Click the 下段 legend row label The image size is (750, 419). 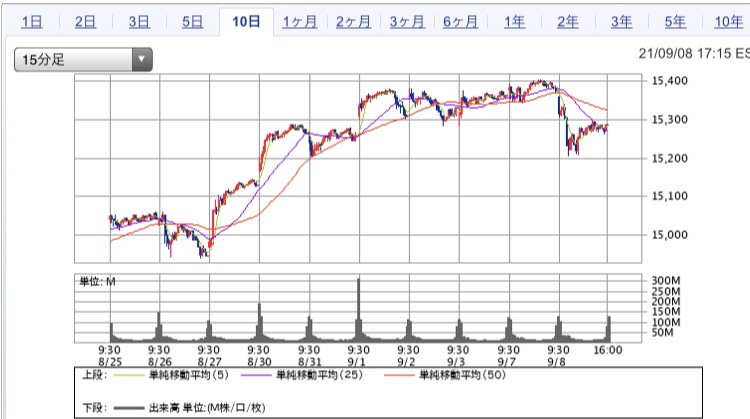pos(95,408)
